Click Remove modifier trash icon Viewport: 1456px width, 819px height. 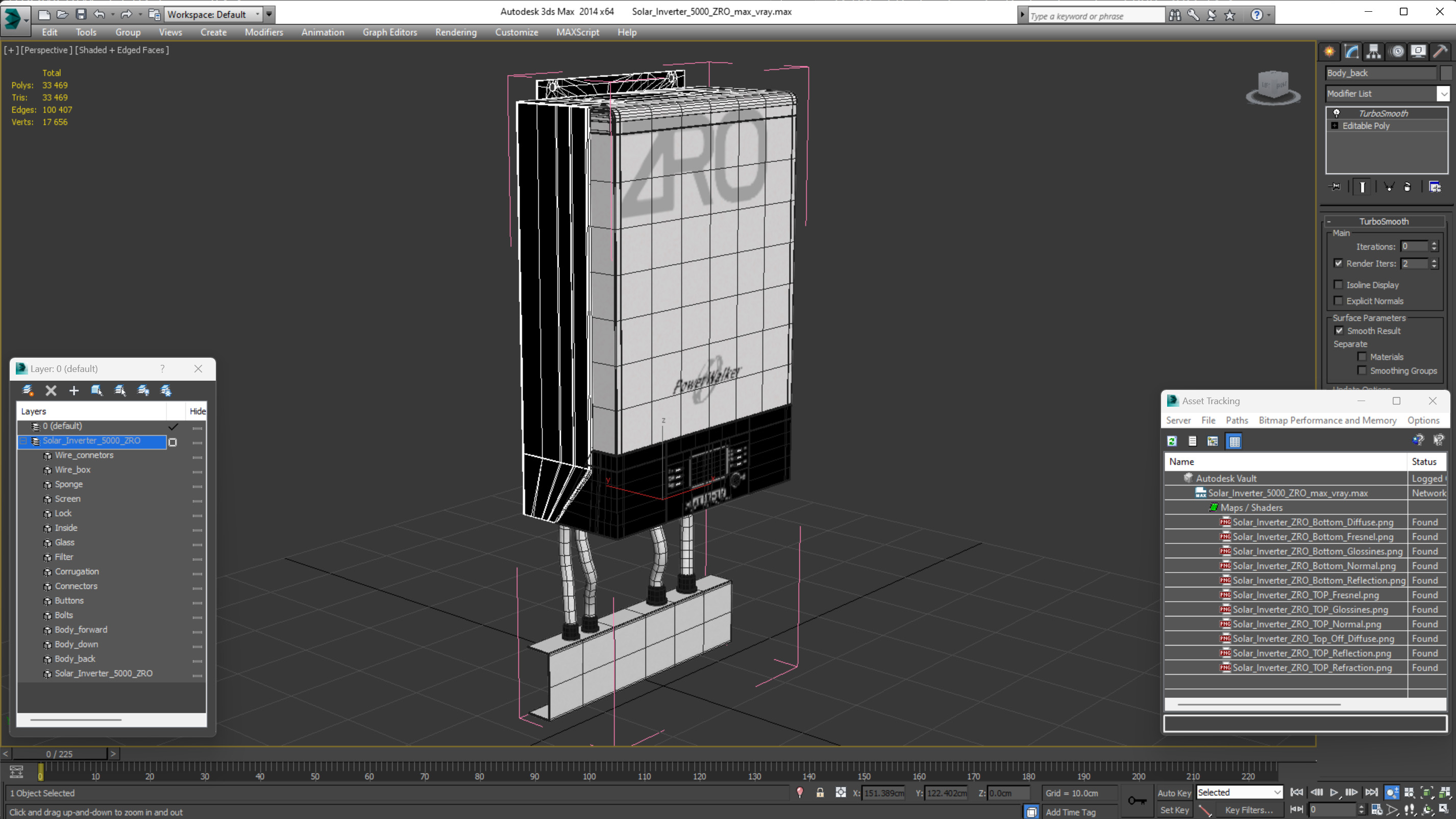point(1407,187)
